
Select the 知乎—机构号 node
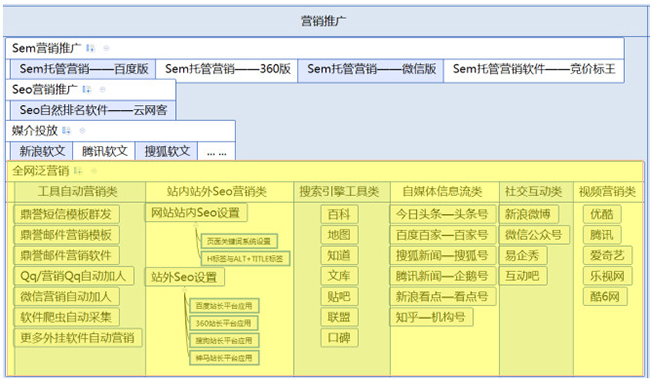click(x=431, y=317)
